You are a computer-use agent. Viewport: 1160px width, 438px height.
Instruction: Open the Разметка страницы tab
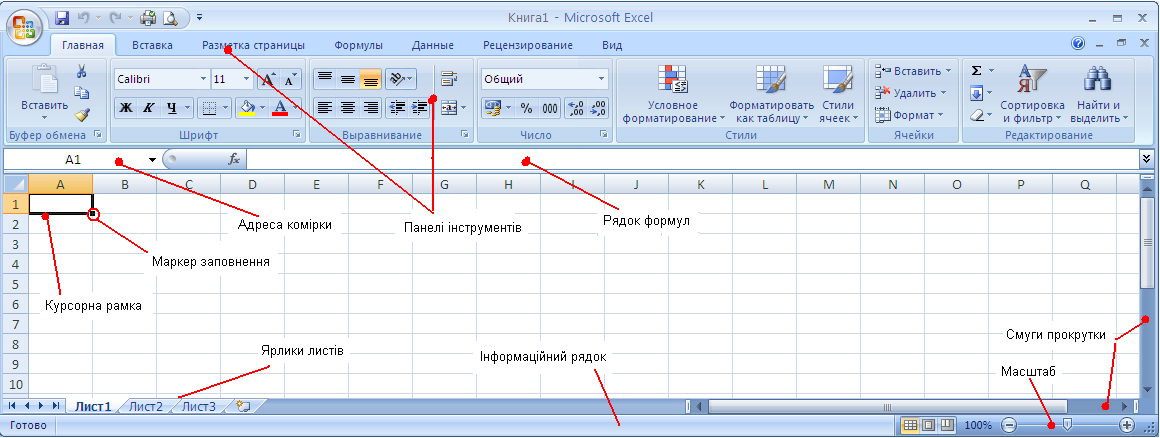click(253, 45)
